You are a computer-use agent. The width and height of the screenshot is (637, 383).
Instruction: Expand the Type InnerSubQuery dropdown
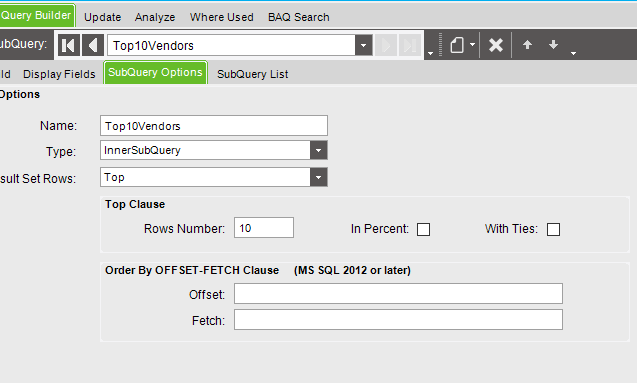pos(318,150)
